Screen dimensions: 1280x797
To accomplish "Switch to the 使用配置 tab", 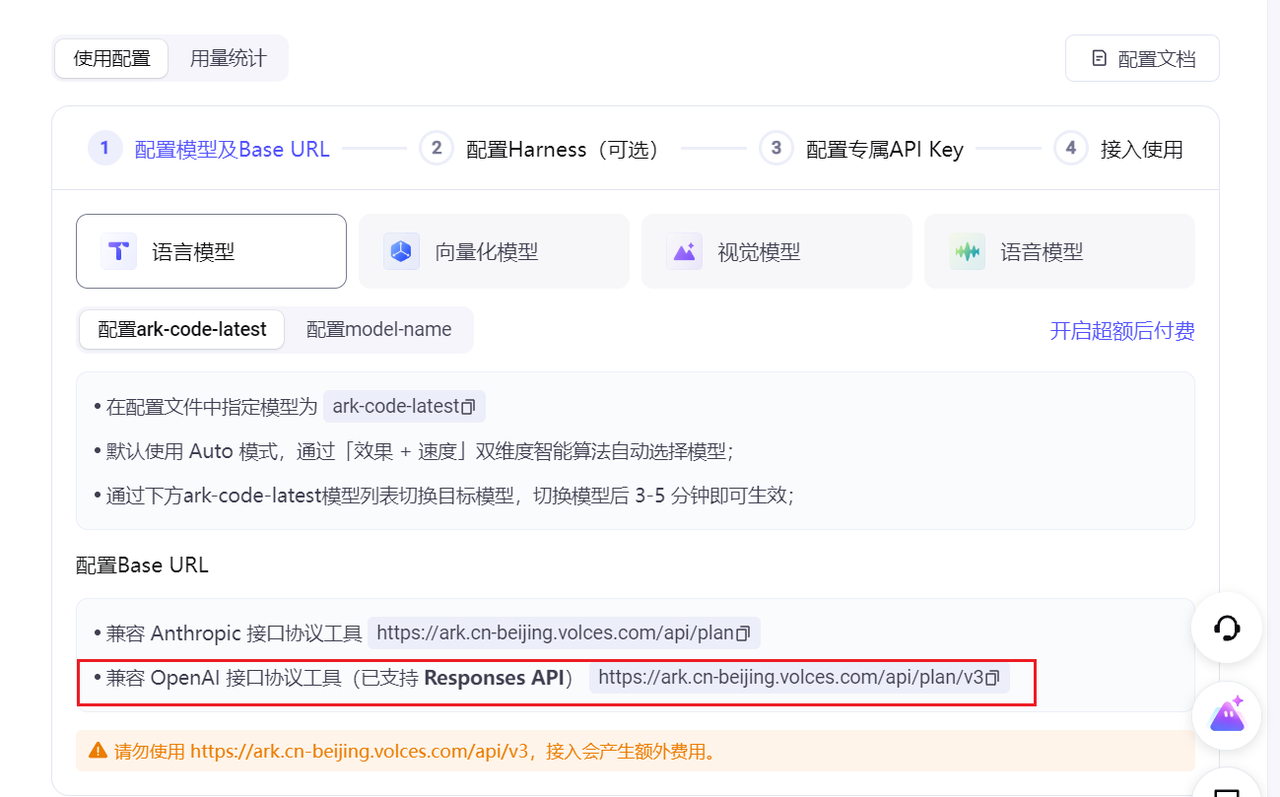I will [x=112, y=58].
